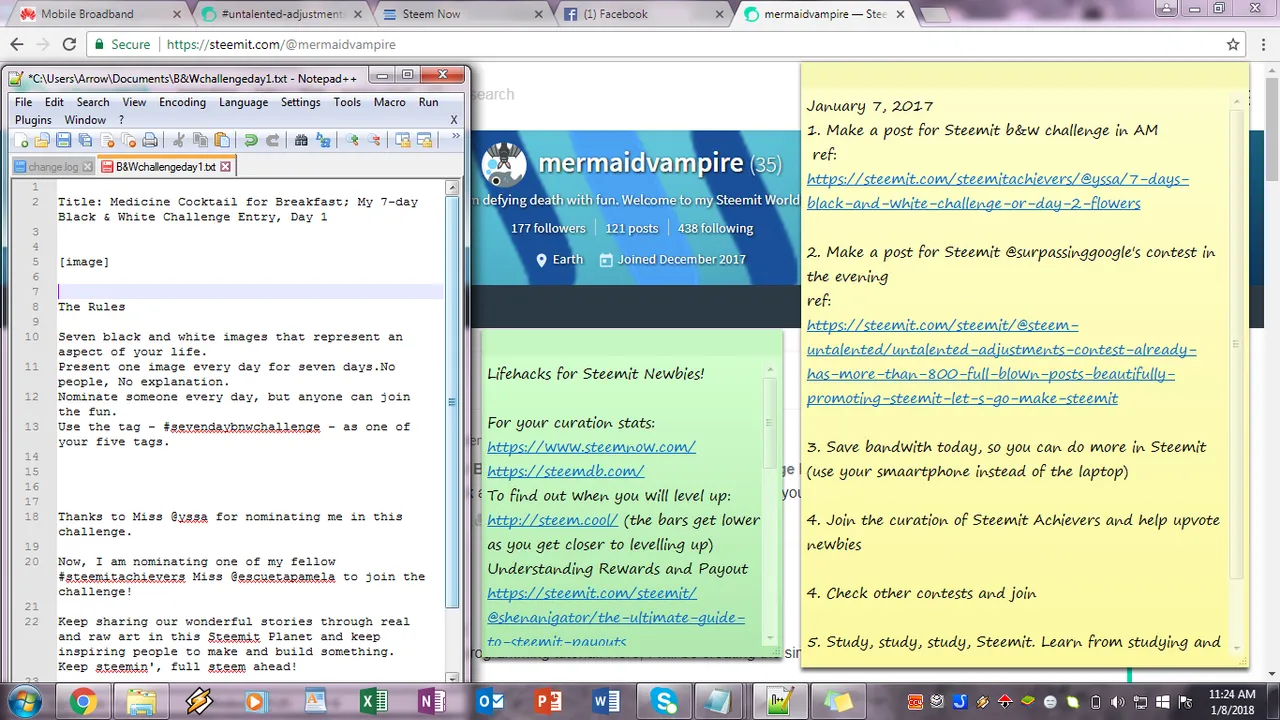Click the taskbar clock showing 11:24 AM
This screenshot has height=720, width=1280.
[1231, 702]
